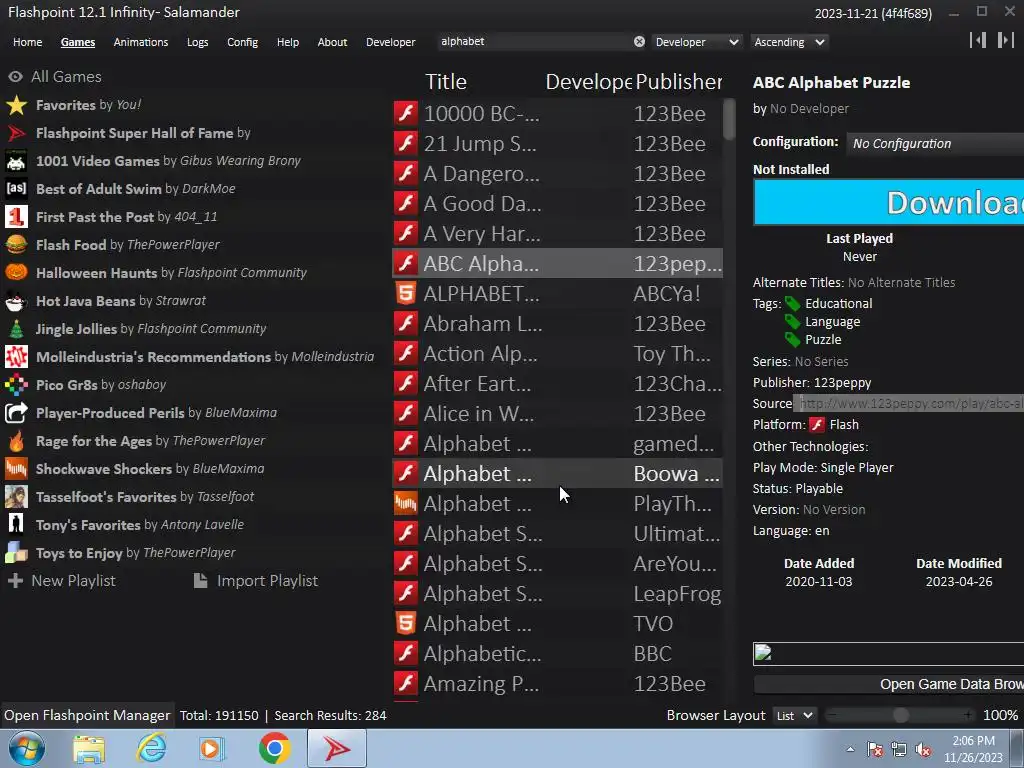Click the Language tag icon
Screen dimensions: 1024x768
(x=792, y=321)
